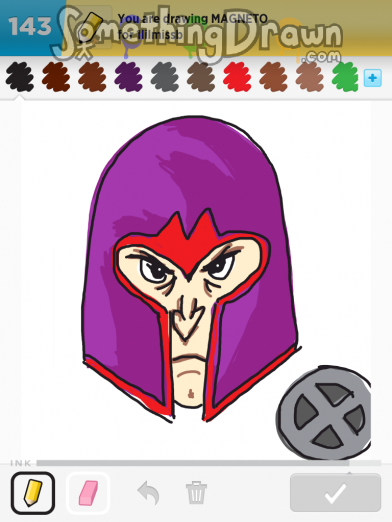Select the black color swatch
The width and height of the screenshot is (392, 522).
pos(20,77)
